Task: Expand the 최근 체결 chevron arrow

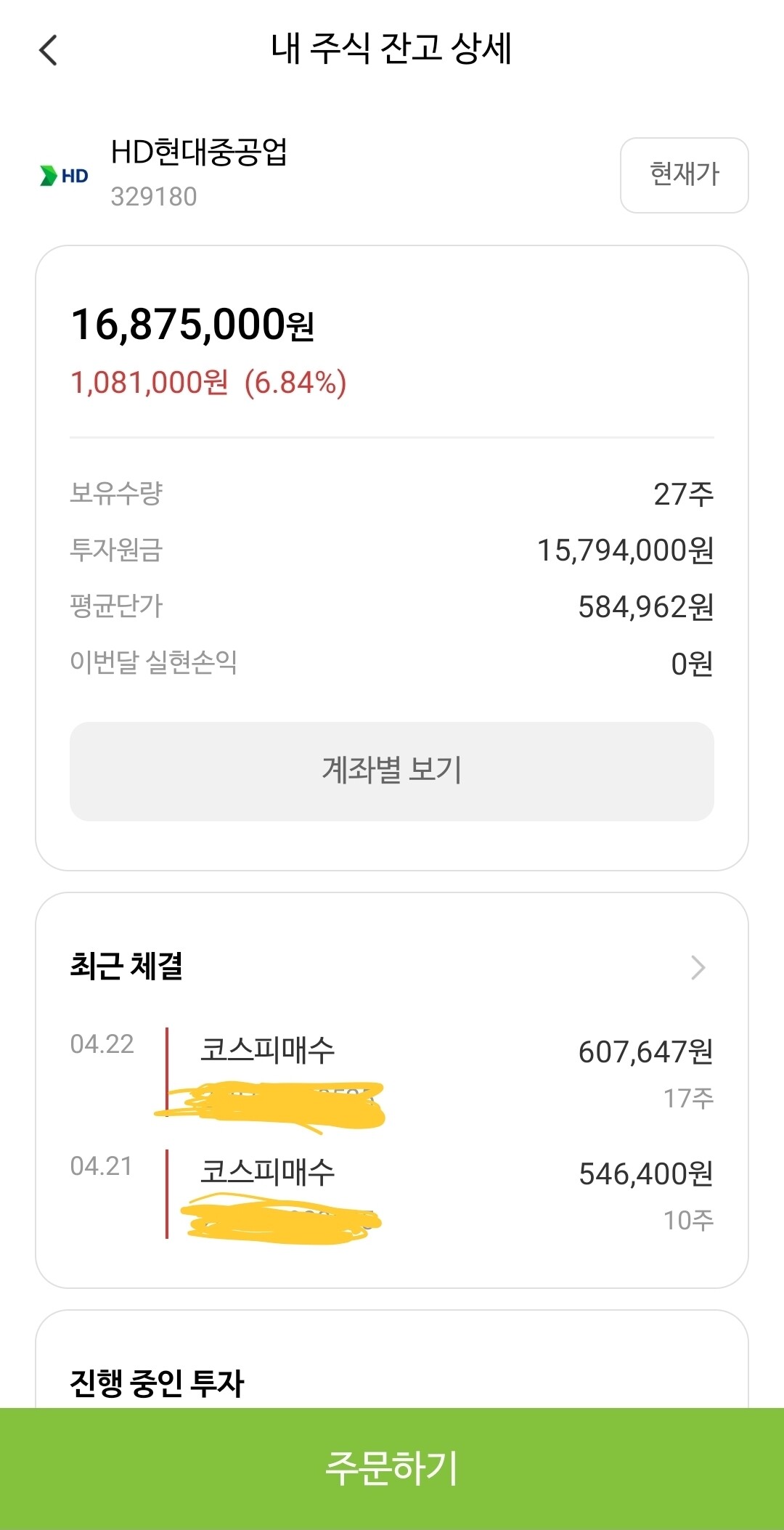Action: point(698,967)
